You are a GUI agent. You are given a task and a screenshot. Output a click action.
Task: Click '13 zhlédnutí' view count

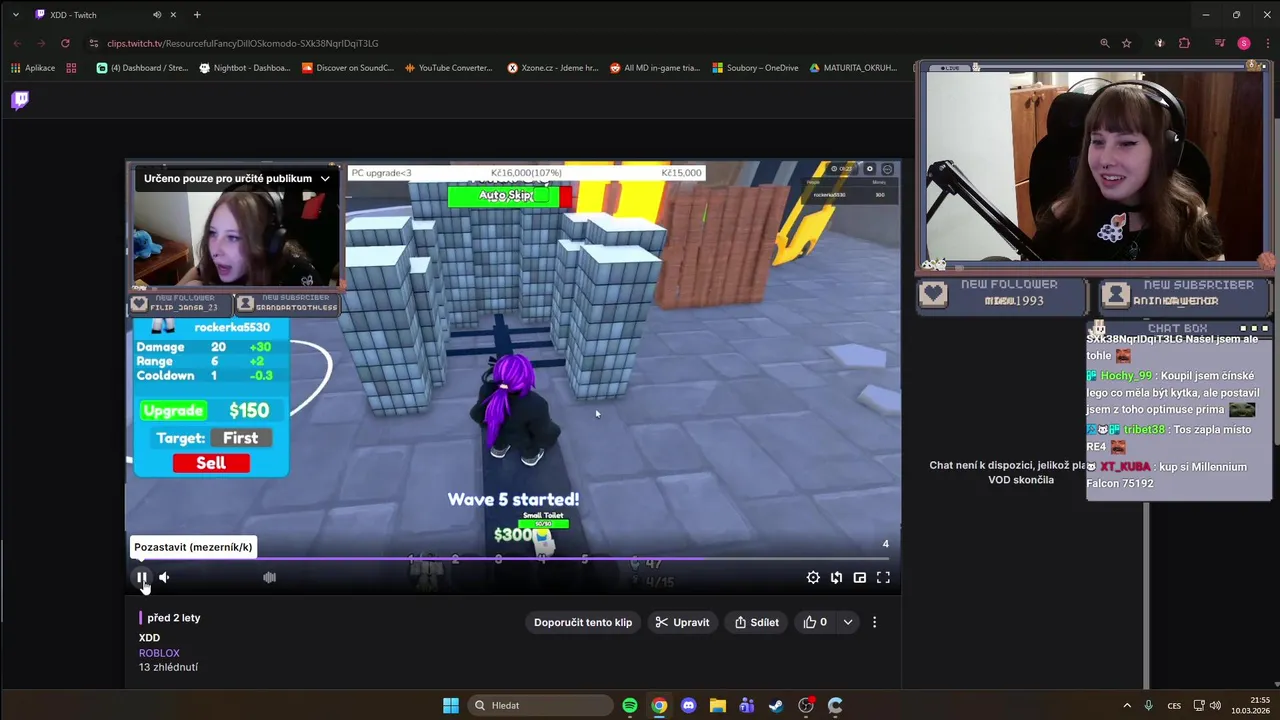tap(168, 667)
